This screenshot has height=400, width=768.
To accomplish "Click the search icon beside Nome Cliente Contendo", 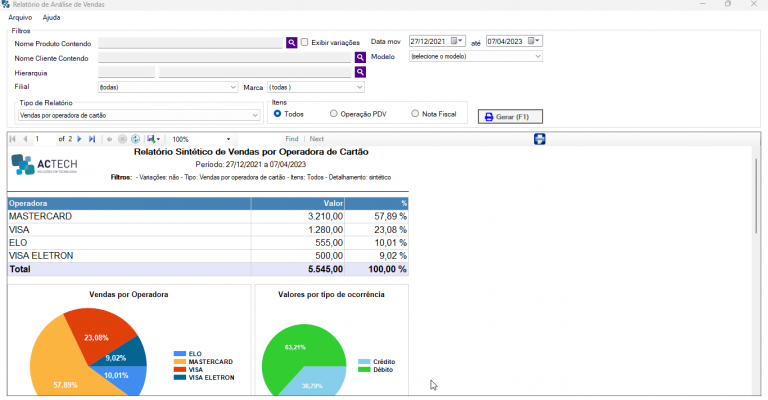I will pyautogui.click(x=360, y=57).
